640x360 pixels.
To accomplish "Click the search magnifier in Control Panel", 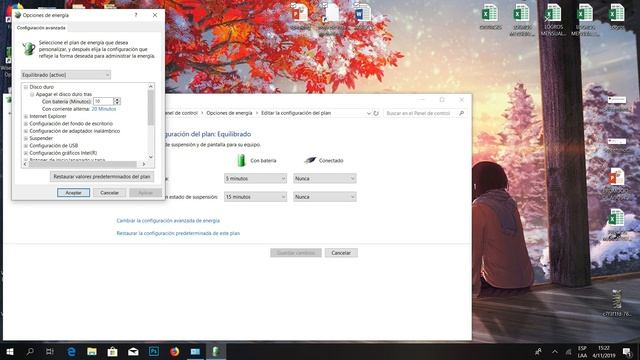I will click(462, 113).
